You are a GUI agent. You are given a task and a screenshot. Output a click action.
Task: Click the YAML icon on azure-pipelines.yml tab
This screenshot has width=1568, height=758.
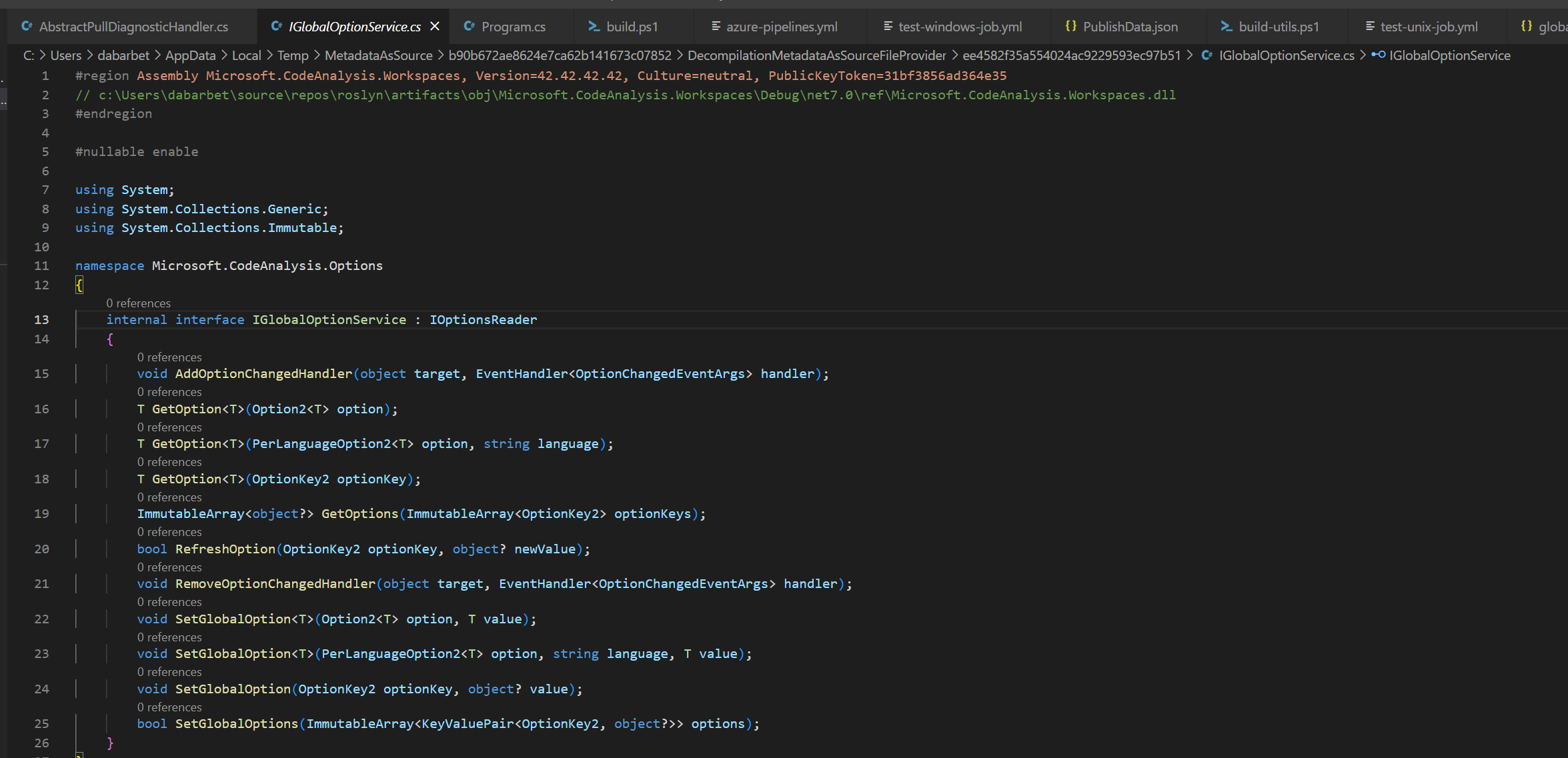pos(715,27)
